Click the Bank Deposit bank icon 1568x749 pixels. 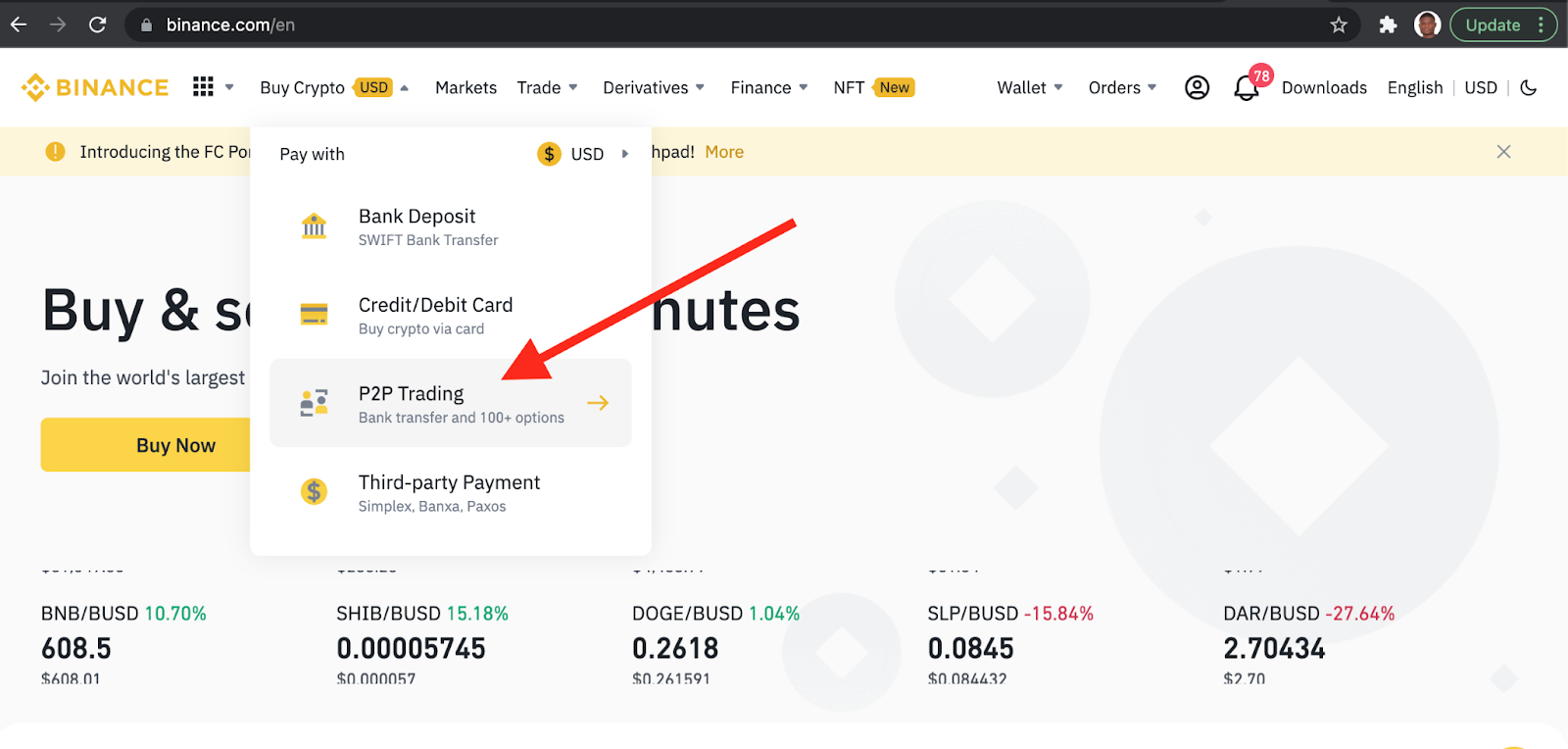314,226
